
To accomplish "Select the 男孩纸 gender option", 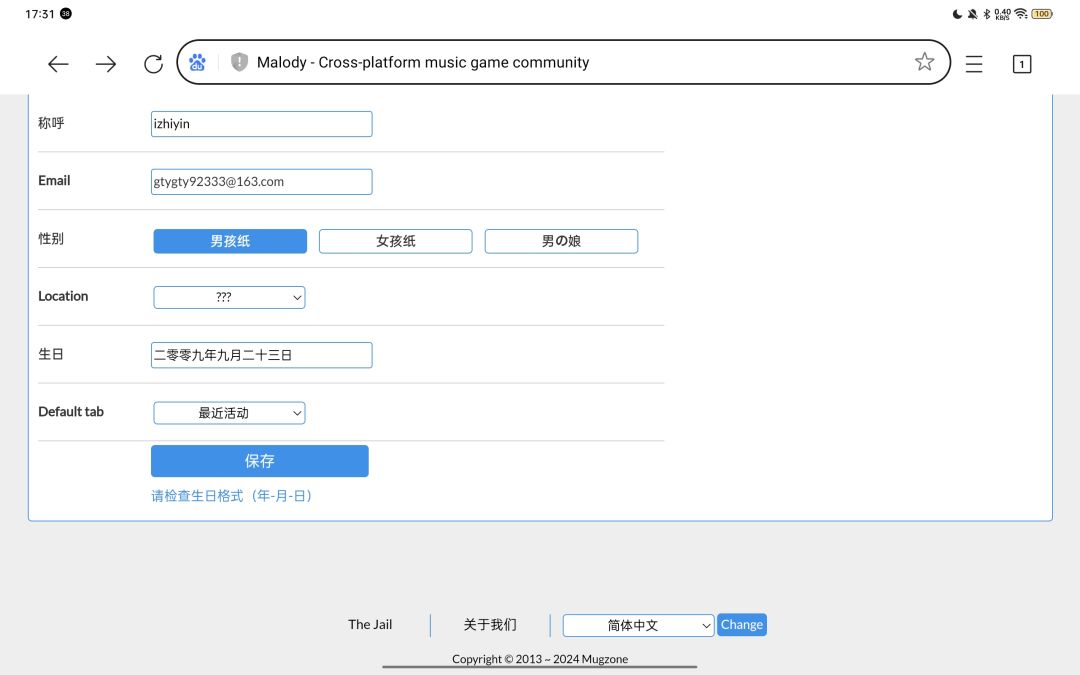I will click(230, 241).
